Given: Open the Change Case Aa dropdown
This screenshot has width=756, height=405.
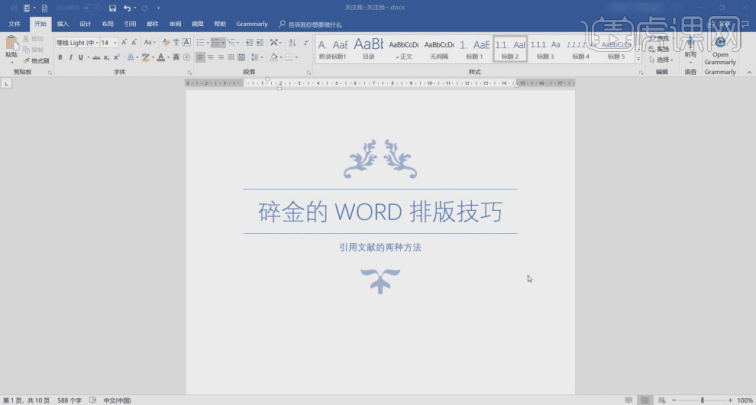Looking at the screenshot, I should point(150,42).
